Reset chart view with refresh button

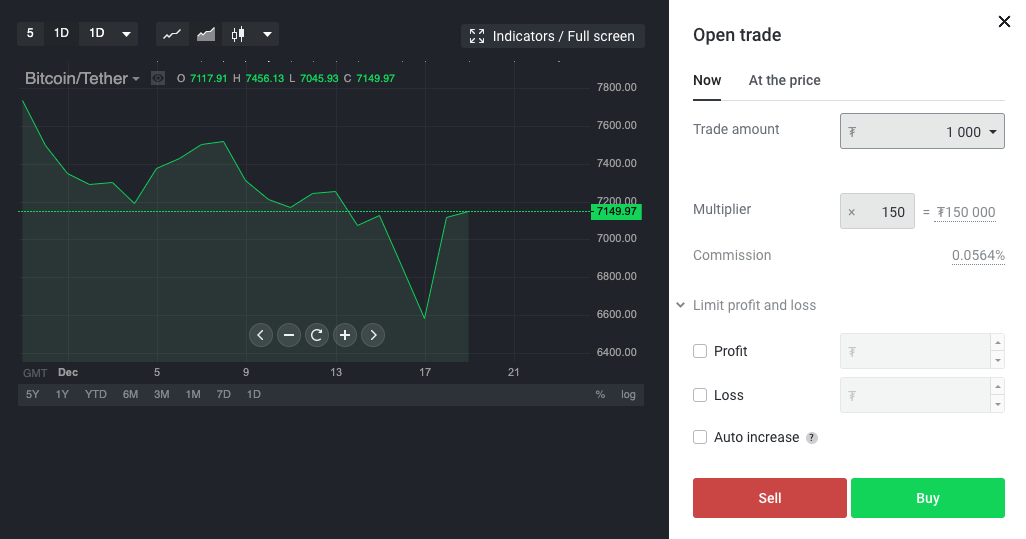(x=316, y=335)
